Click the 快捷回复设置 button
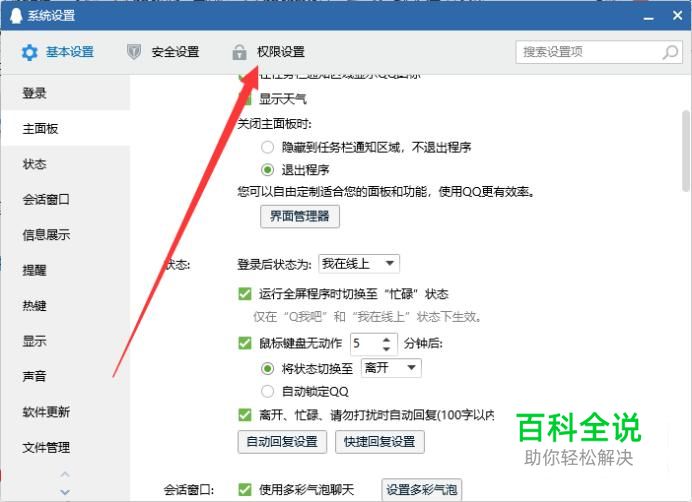Image resolution: width=692 pixels, height=502 pixels. [380, 442]
